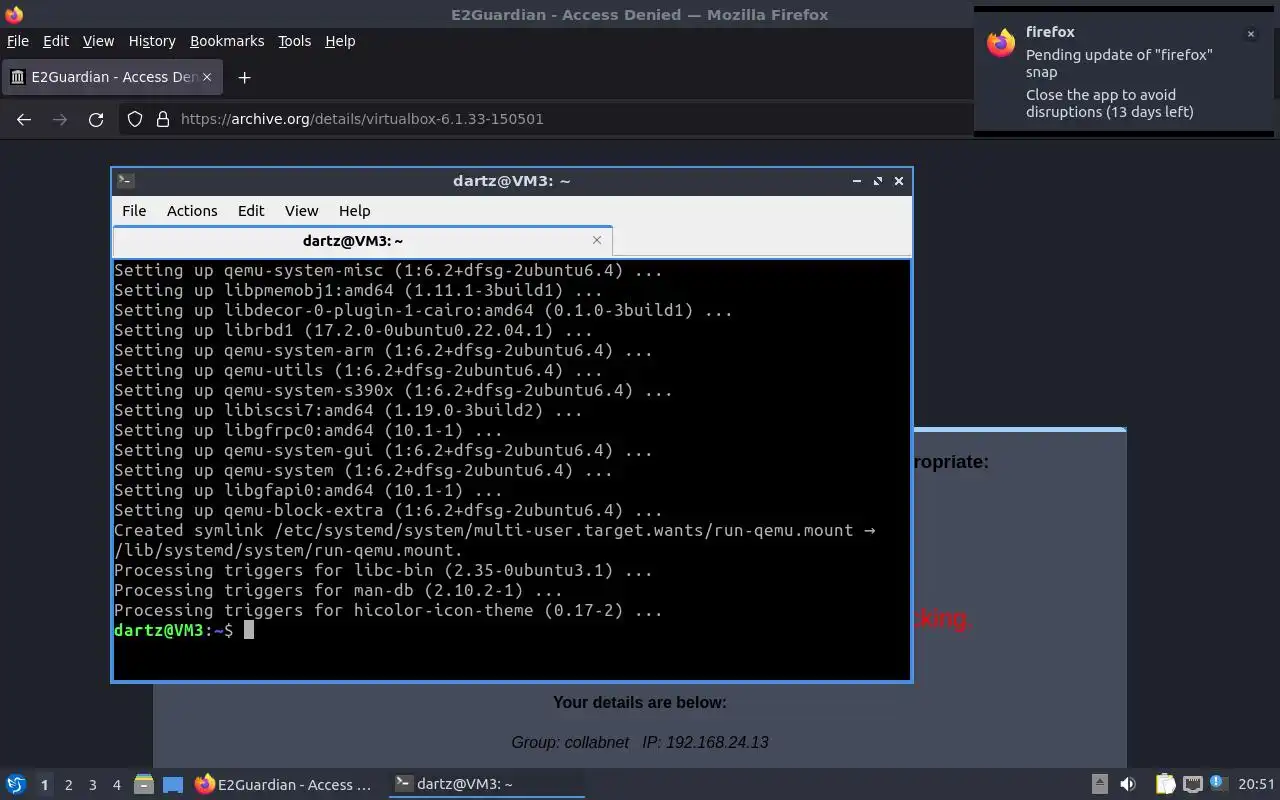Open the terminal Actions menu
The width and height of the screenshot is (1280, 800).
pyautogui.click(x=192, y=211)
